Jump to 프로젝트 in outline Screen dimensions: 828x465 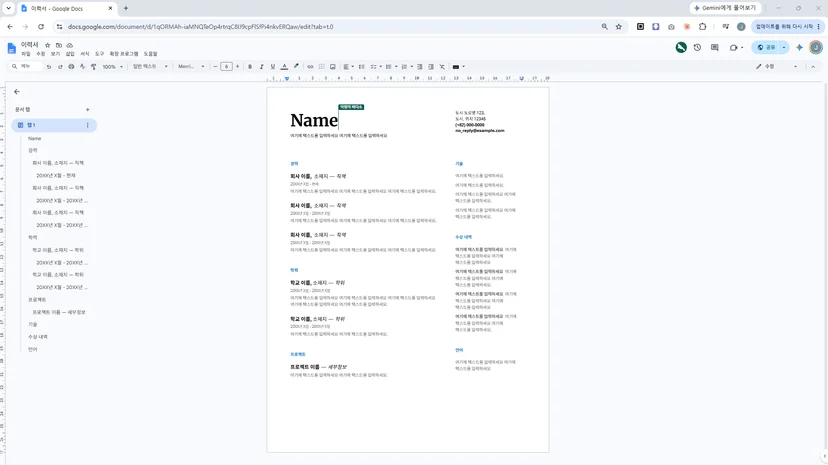point(37,300)
